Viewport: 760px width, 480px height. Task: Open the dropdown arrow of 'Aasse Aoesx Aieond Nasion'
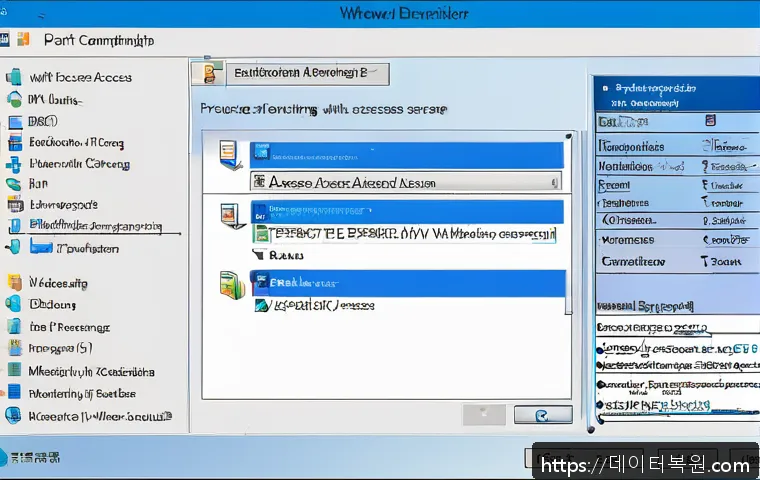tap(554, 183)
